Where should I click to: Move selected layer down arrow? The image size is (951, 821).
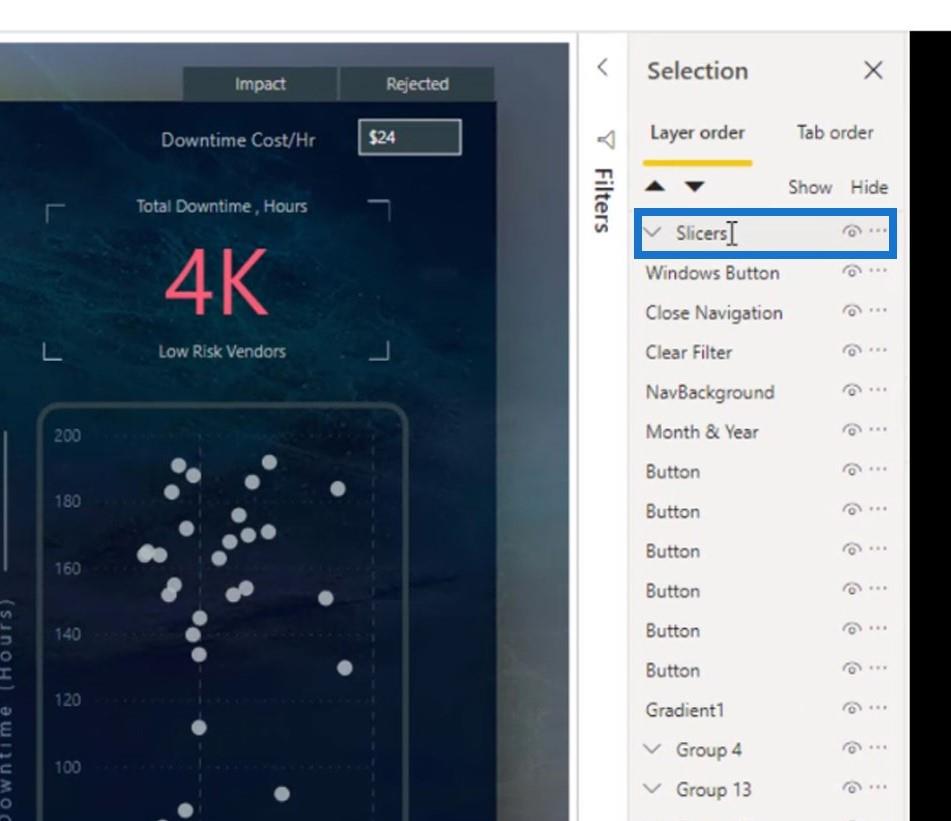click(694, 186)
